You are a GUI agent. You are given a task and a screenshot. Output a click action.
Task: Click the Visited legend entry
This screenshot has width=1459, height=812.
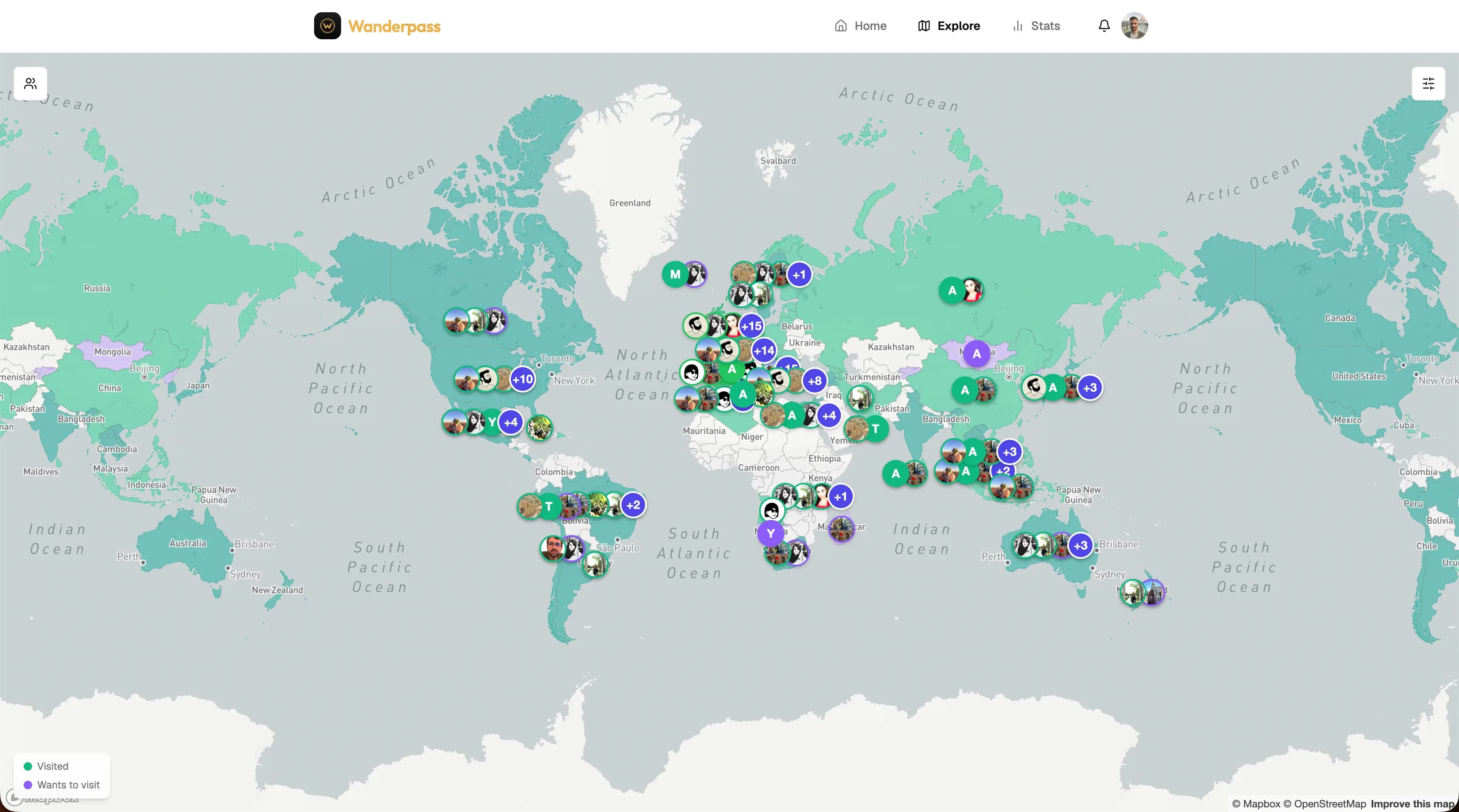(46, 766)
